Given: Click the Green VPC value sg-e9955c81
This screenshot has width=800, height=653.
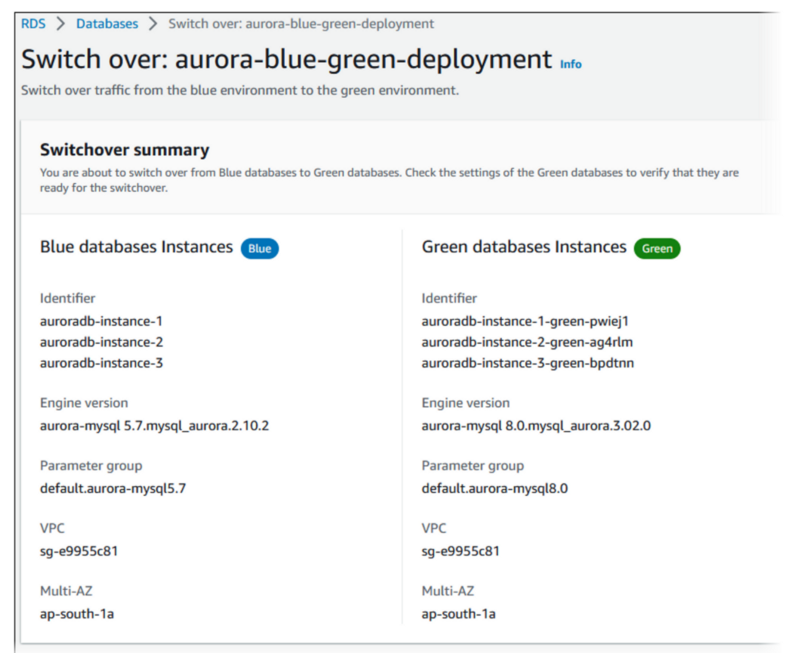Looking at the screenshot, I should tap(460, 551).
